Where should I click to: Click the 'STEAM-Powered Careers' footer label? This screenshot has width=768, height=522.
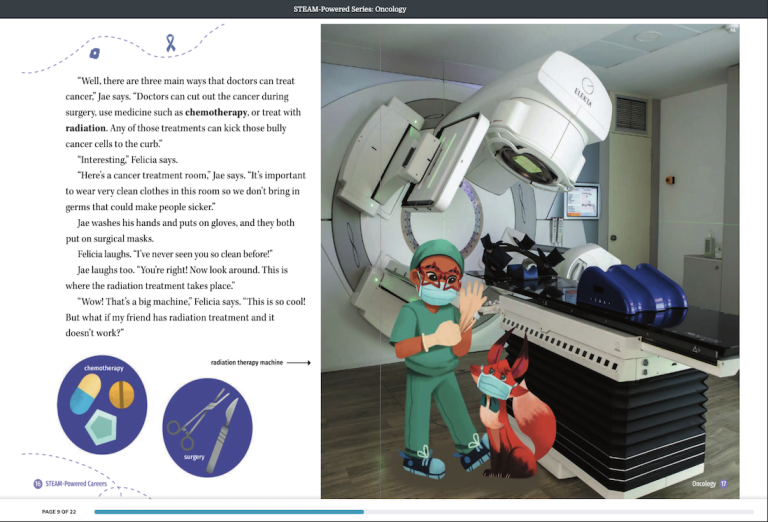coord(76,484)
